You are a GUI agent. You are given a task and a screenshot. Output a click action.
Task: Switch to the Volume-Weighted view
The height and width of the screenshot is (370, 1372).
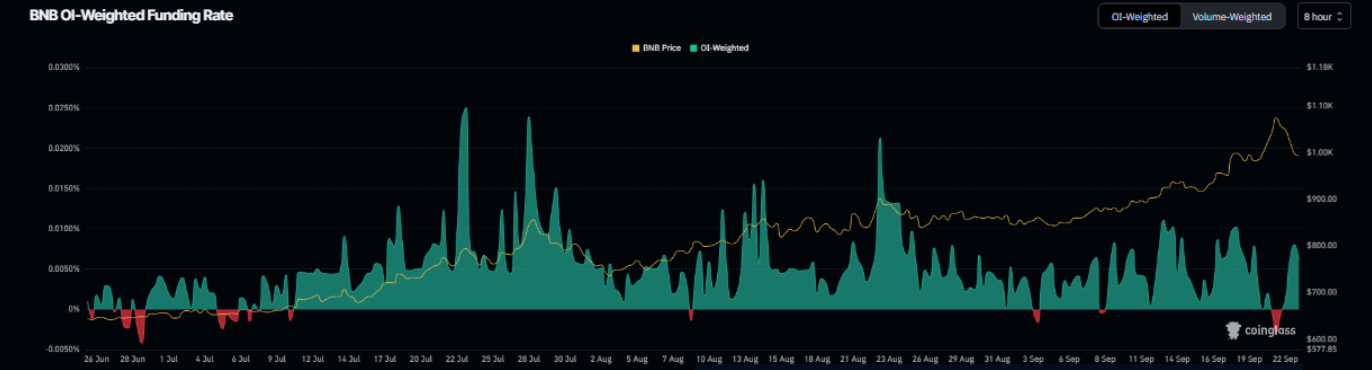pos(1232,17)
